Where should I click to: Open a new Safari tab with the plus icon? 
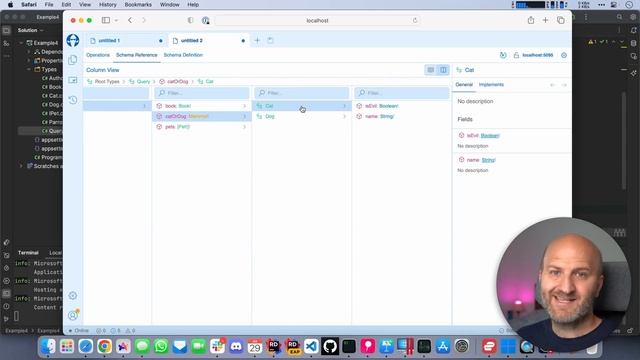[x=545, y=20]
